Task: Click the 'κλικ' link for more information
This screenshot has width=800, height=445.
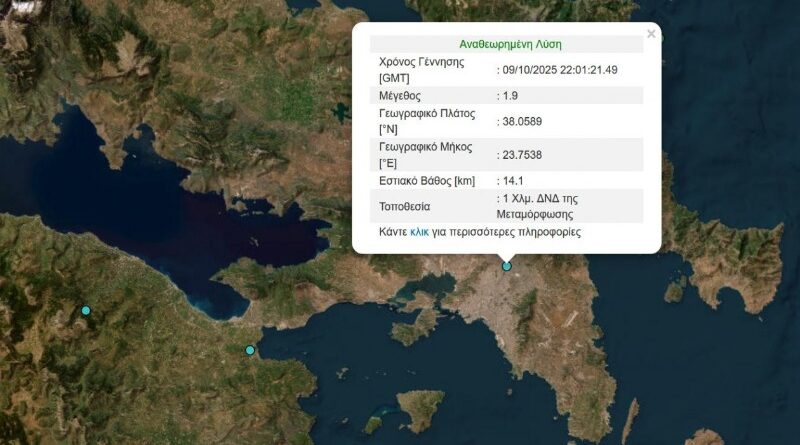Action: tap(420, 232)
